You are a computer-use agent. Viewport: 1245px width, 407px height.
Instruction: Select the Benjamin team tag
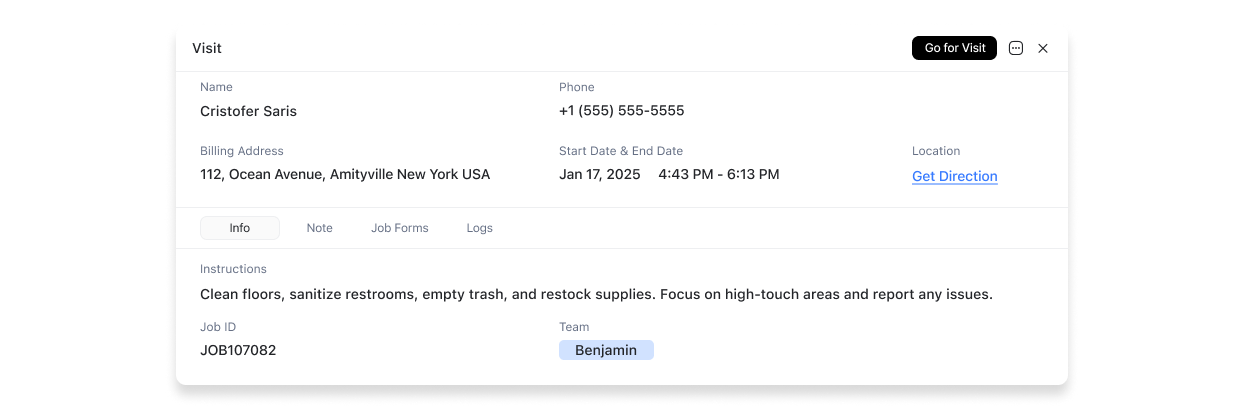click(606, 350)
